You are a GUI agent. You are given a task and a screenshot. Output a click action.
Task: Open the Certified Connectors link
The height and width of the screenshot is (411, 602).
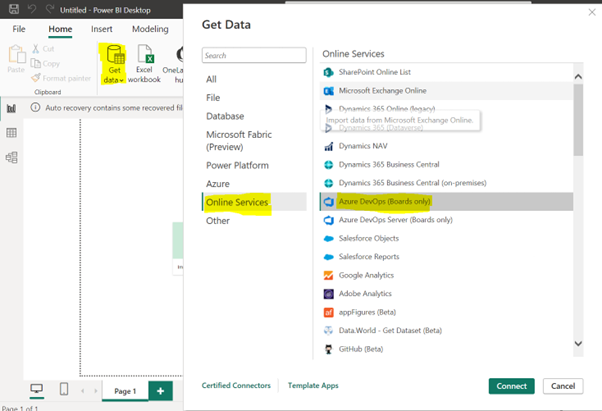pyautogui.click(x=236, y=386)
